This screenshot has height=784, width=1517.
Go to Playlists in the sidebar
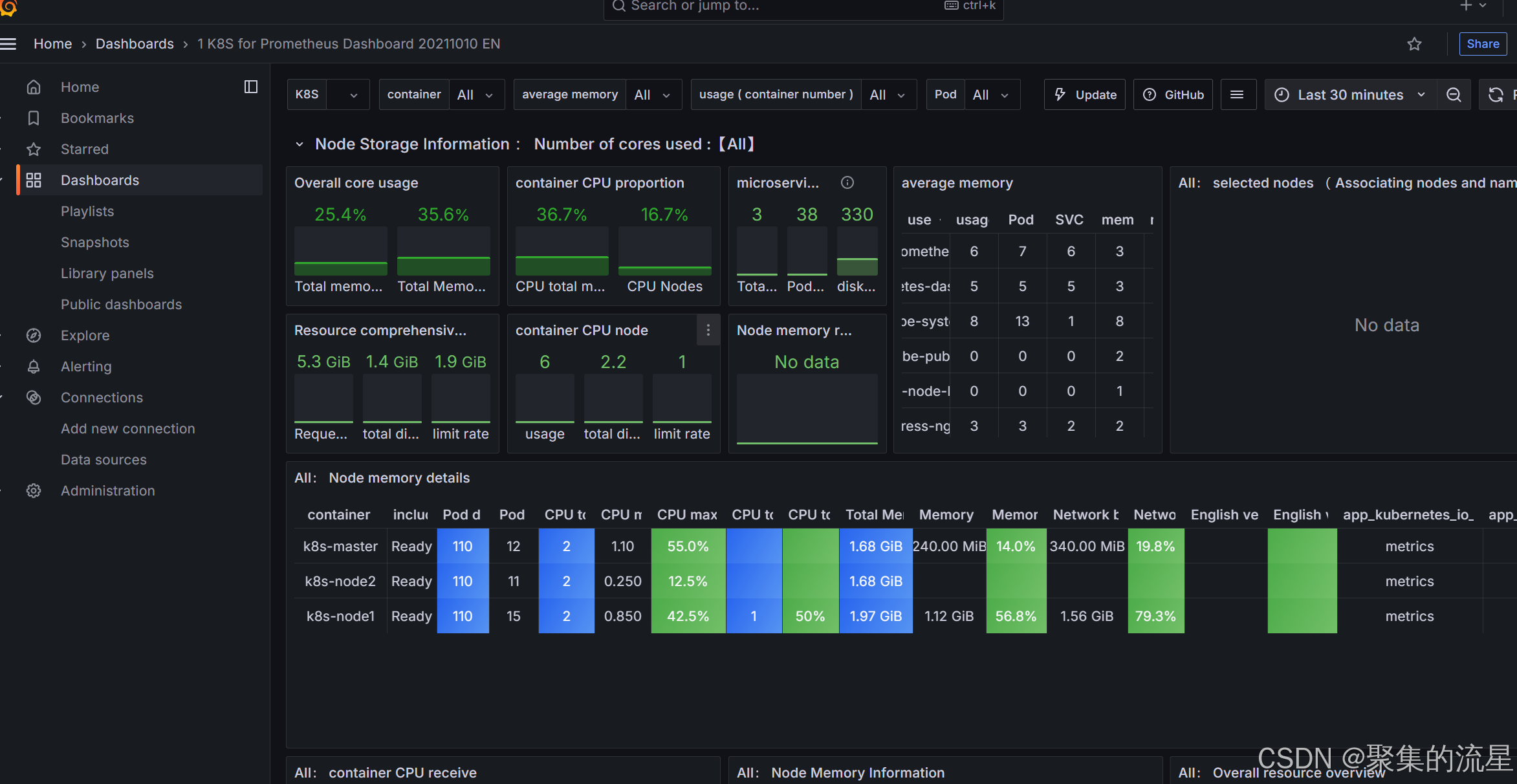pyautogui.click(x=87, y=212)
